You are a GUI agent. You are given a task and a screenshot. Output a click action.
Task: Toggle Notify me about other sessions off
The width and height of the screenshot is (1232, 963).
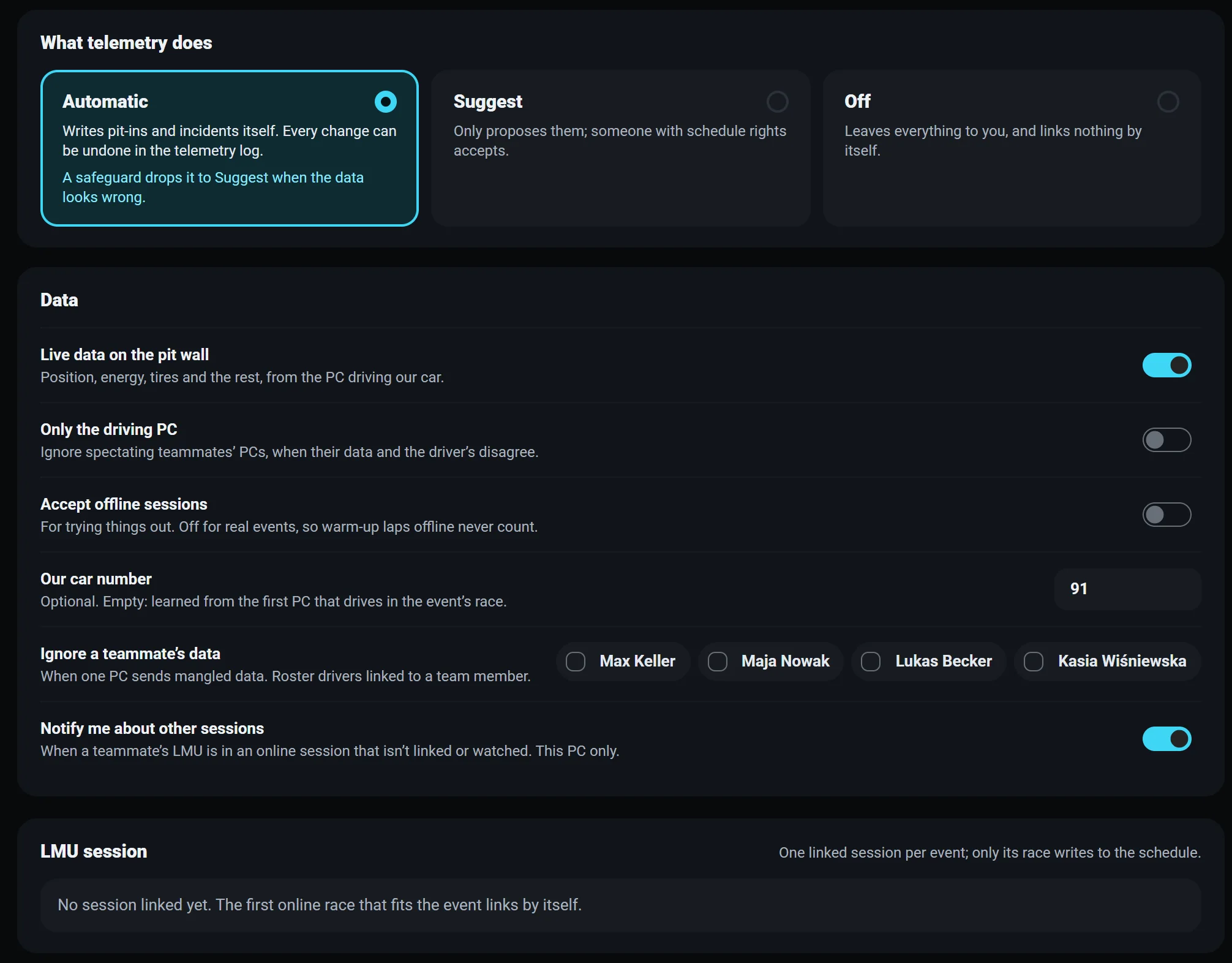tap(1166, 739)
